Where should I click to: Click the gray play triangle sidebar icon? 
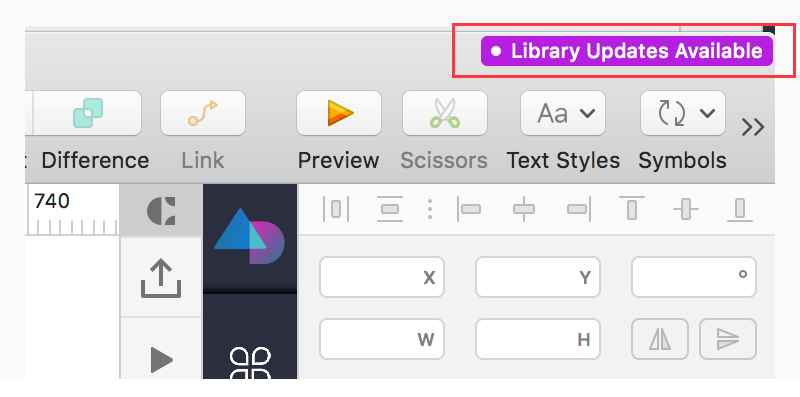(162, 360)
